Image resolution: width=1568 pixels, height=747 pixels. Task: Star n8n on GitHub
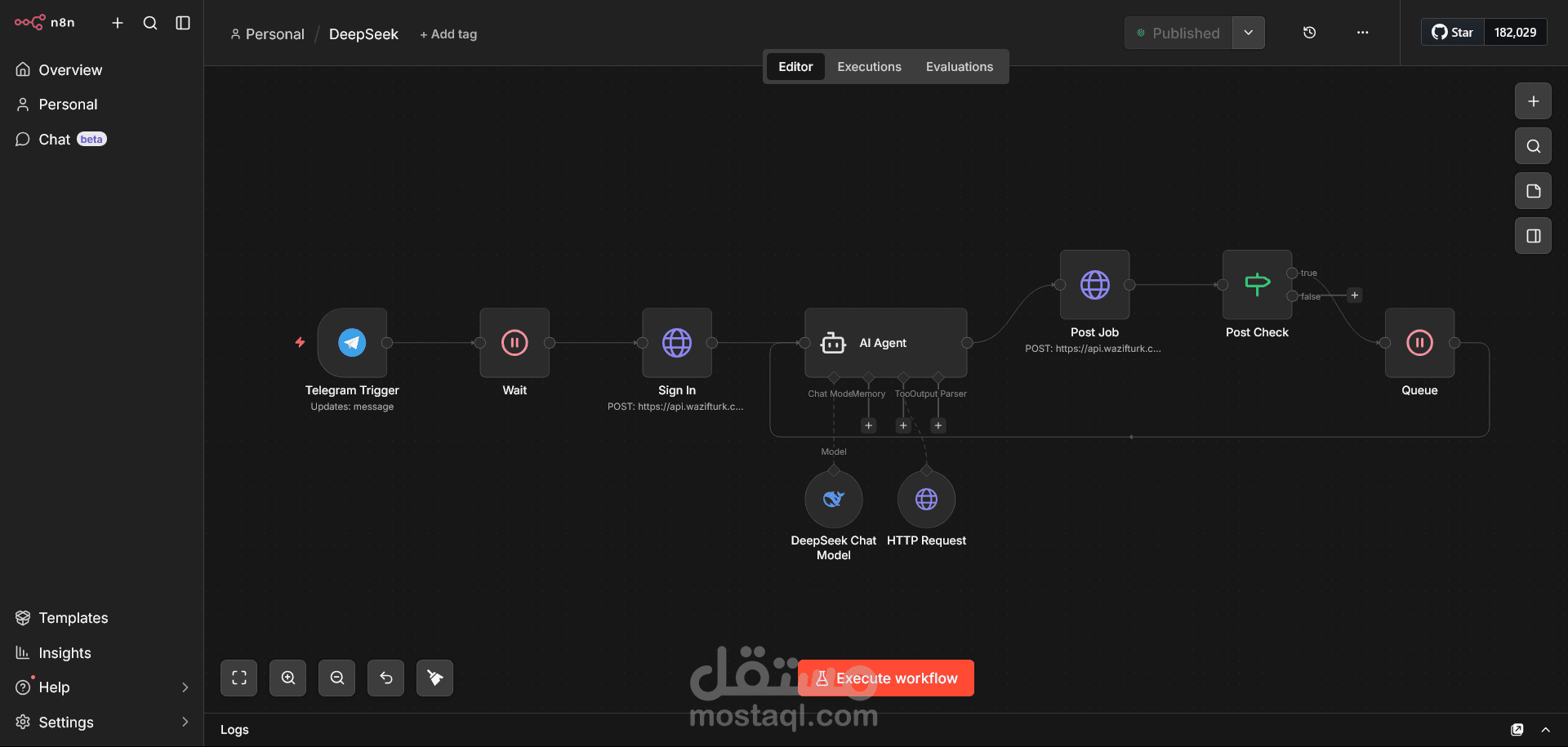point(1453,33)
